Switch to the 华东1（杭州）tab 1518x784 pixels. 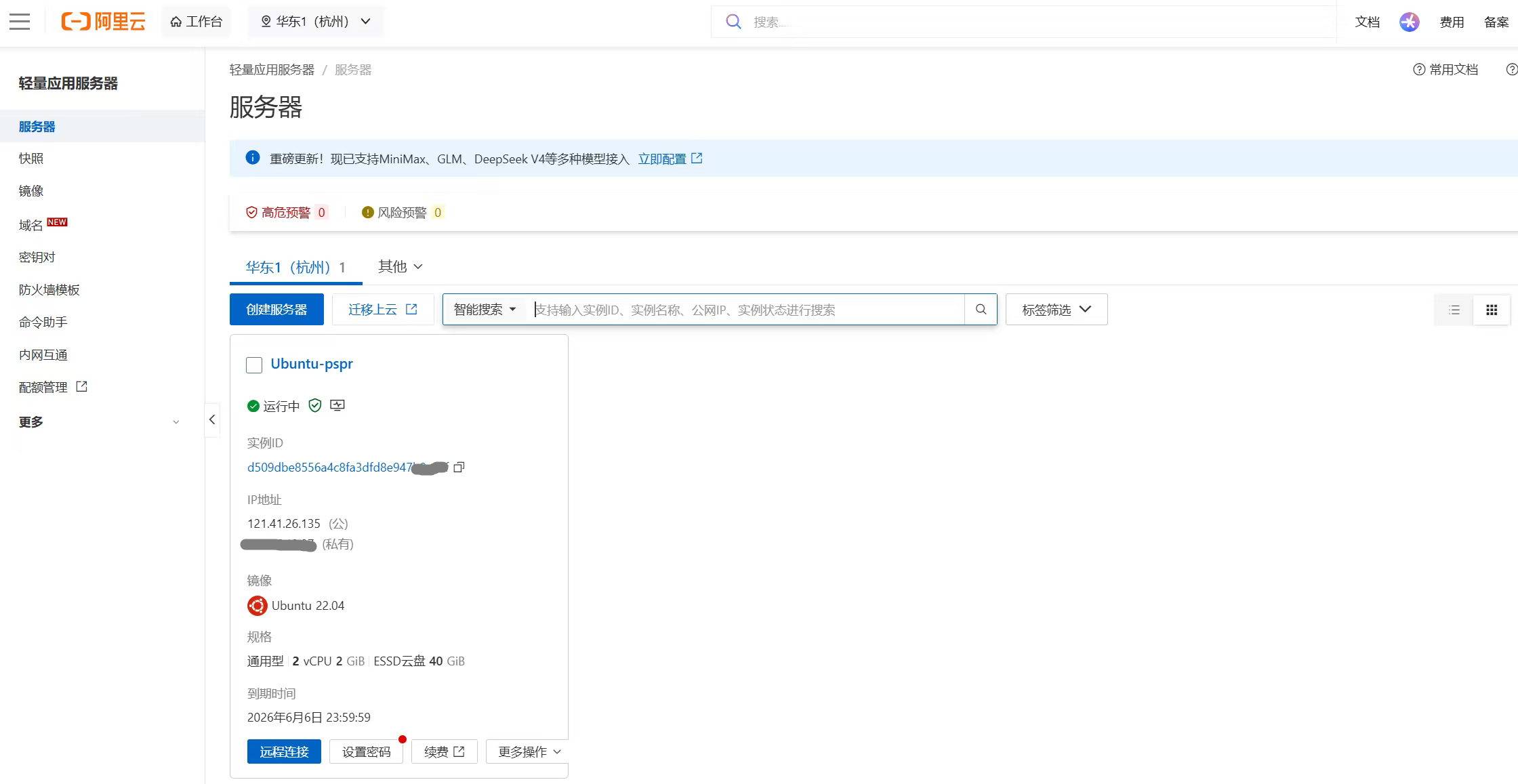coord(295,268)
